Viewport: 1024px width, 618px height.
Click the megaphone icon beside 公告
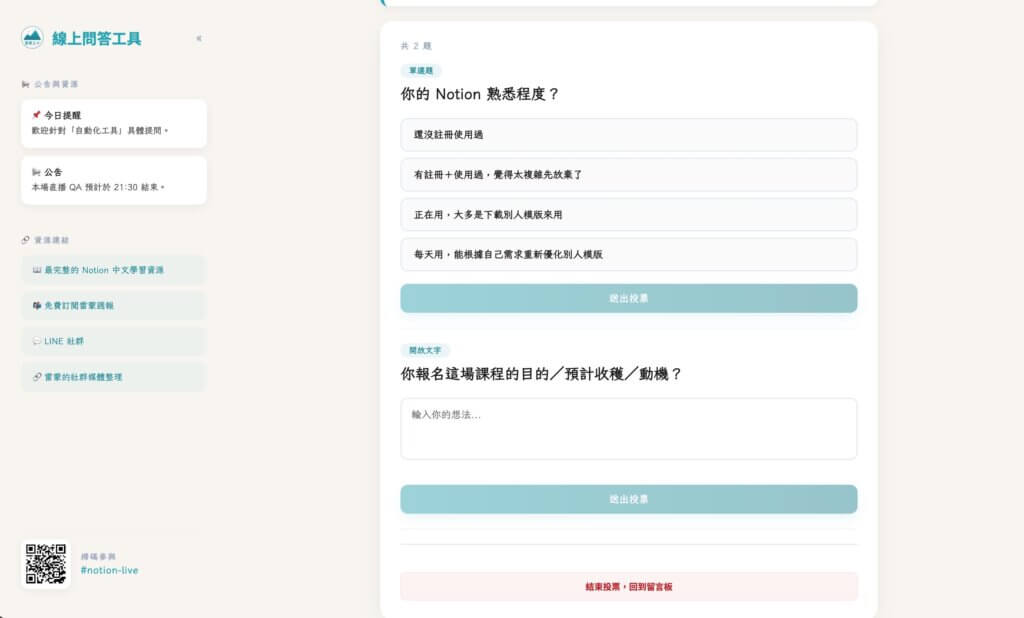36,169
